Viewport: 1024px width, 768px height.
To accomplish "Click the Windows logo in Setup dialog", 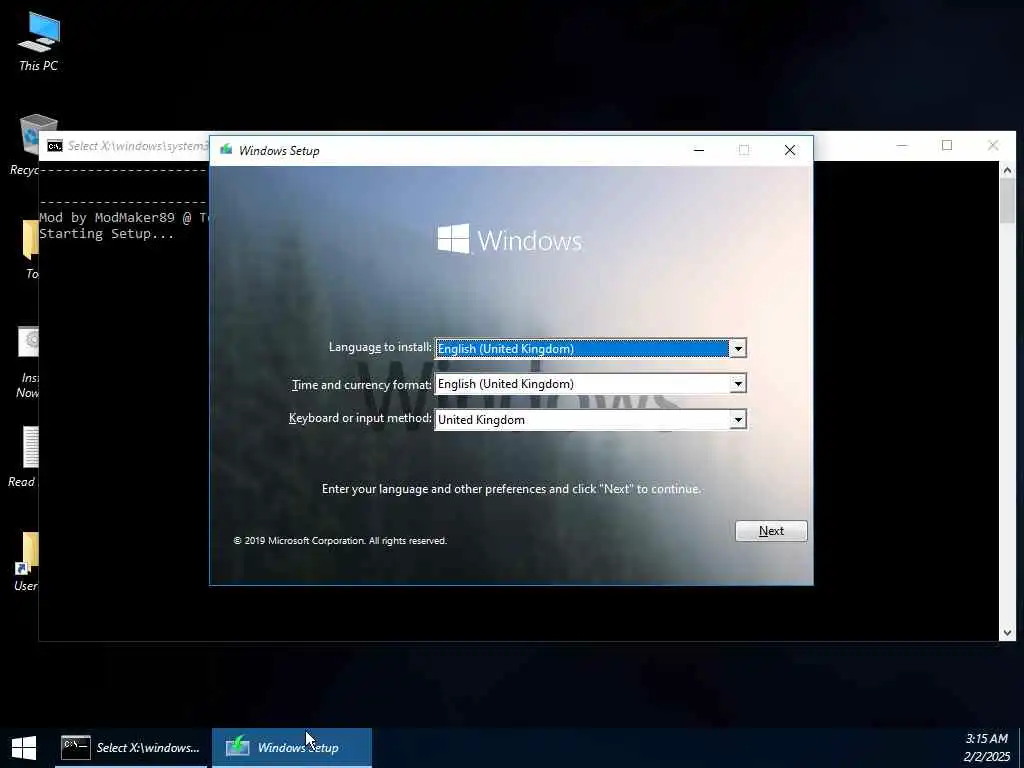I will coord(509,240).
